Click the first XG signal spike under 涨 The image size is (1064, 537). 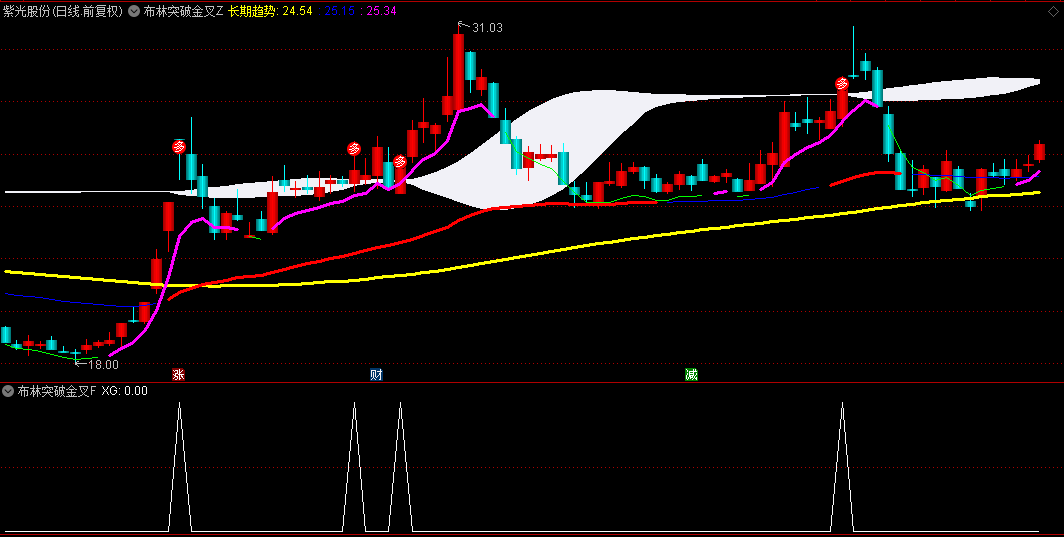(180, 466)
